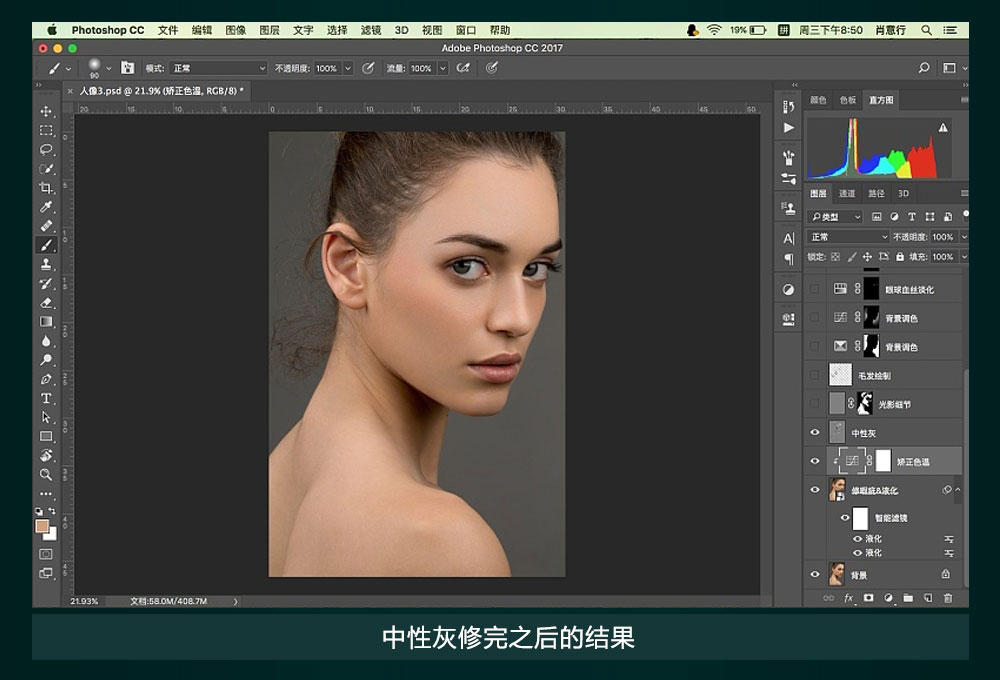This screenshot has height=680, width=1000.
Task: Choose the Zoom magnifier tool
Action: [x=46, y=475]
